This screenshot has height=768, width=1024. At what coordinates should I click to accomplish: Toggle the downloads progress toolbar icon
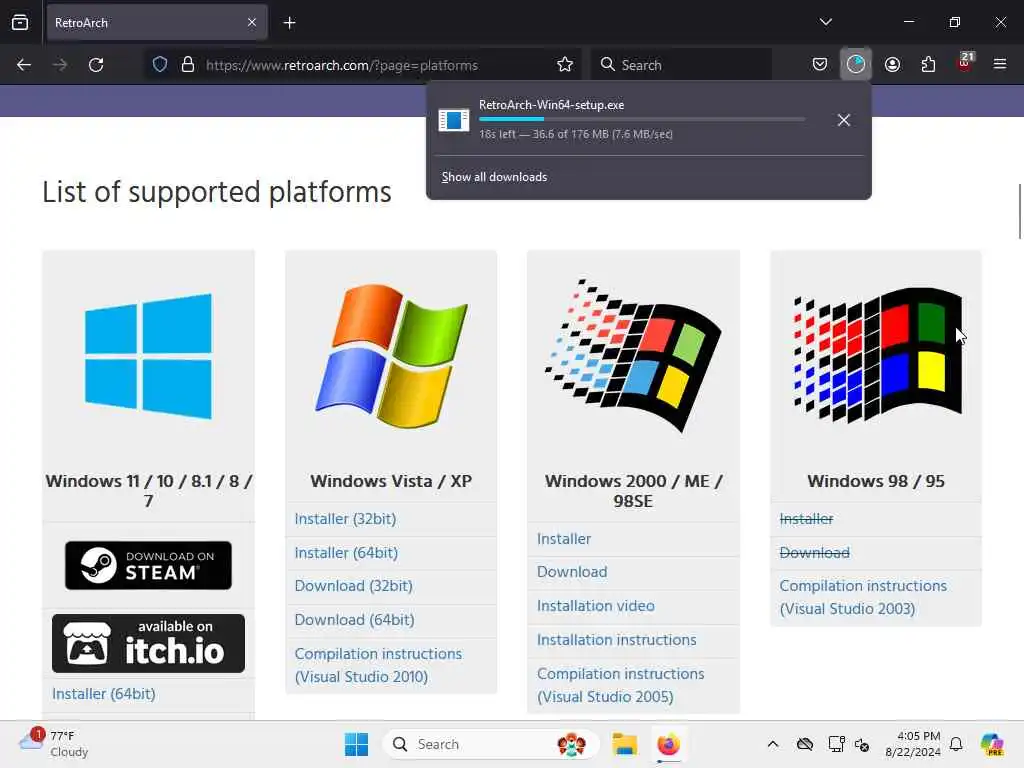pyautogui.click(x=856, y=65)
